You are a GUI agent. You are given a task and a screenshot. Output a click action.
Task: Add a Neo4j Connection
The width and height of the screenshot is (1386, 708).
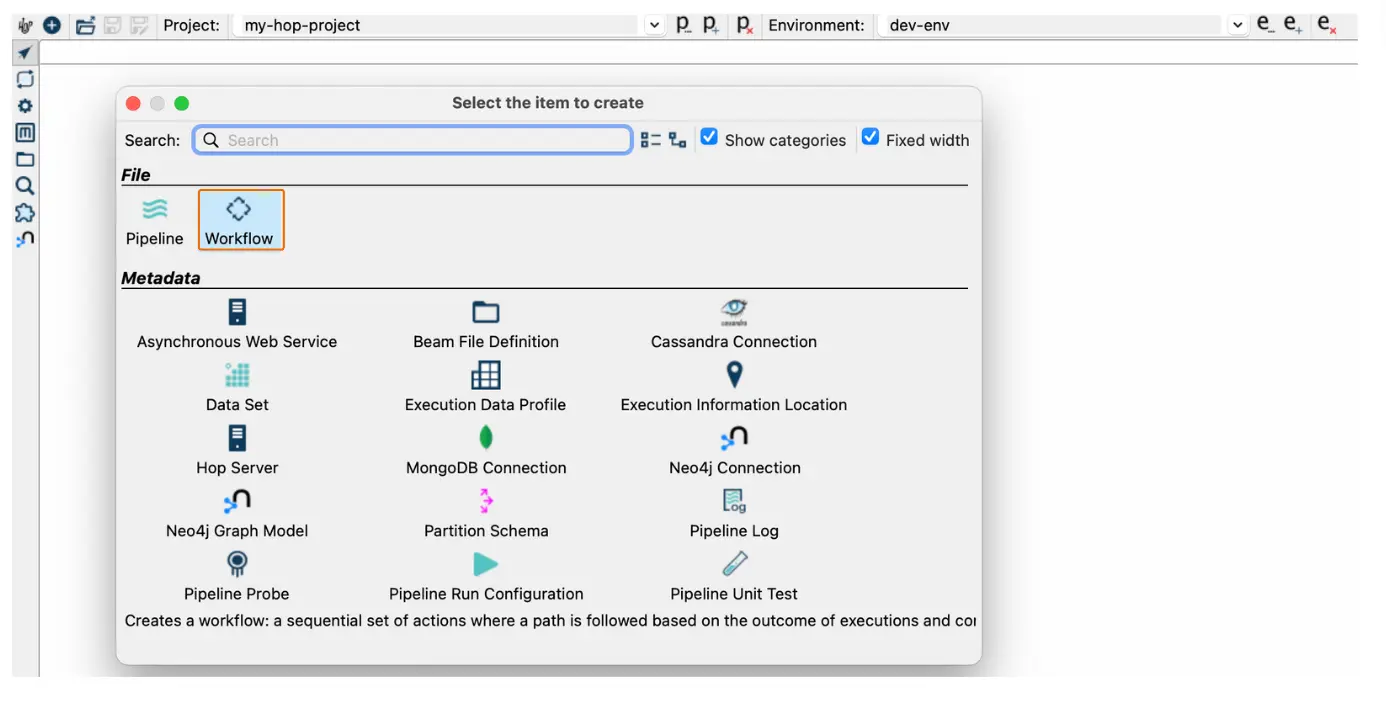(x=734, y=451)
